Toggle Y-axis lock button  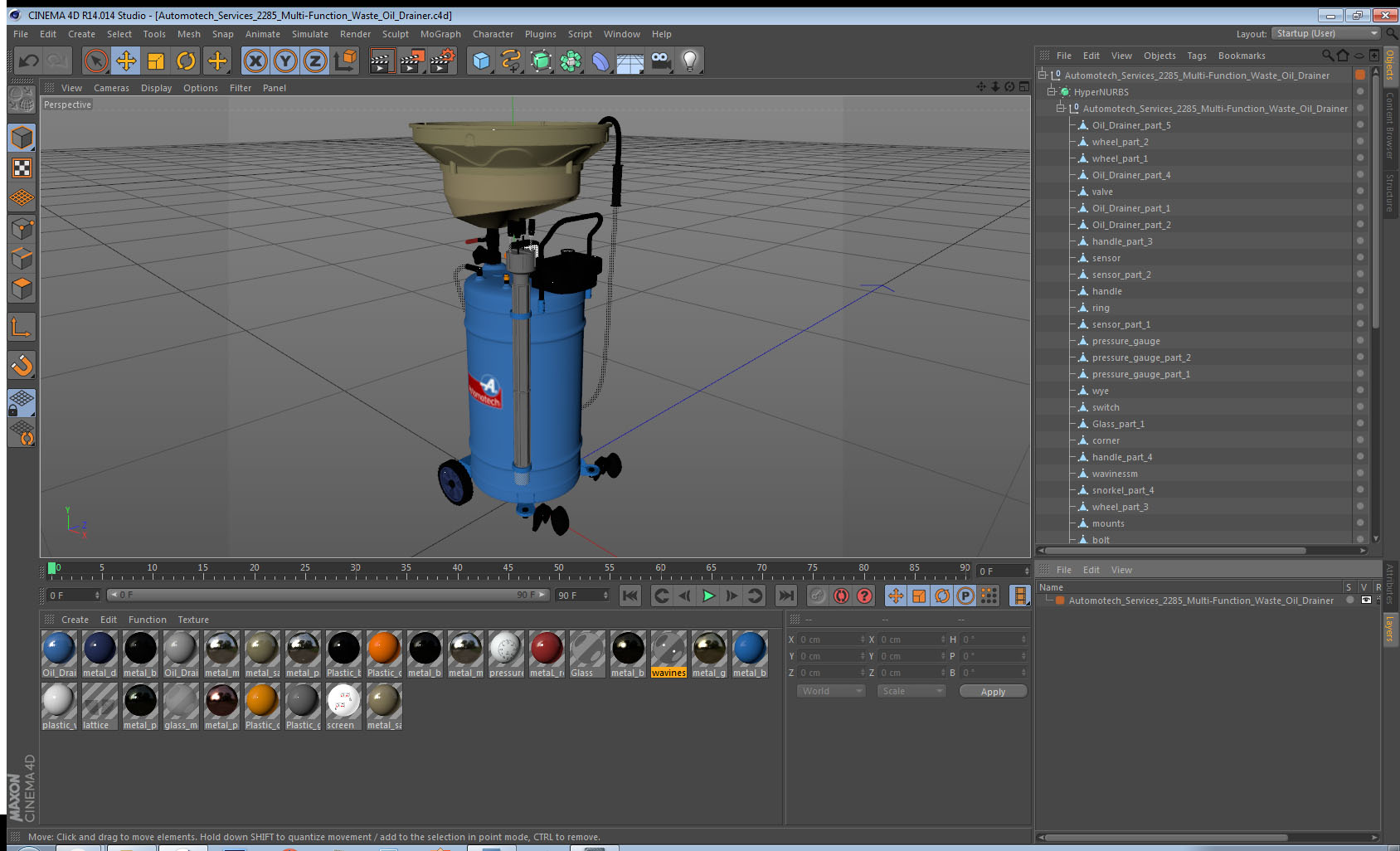point(285,61)
